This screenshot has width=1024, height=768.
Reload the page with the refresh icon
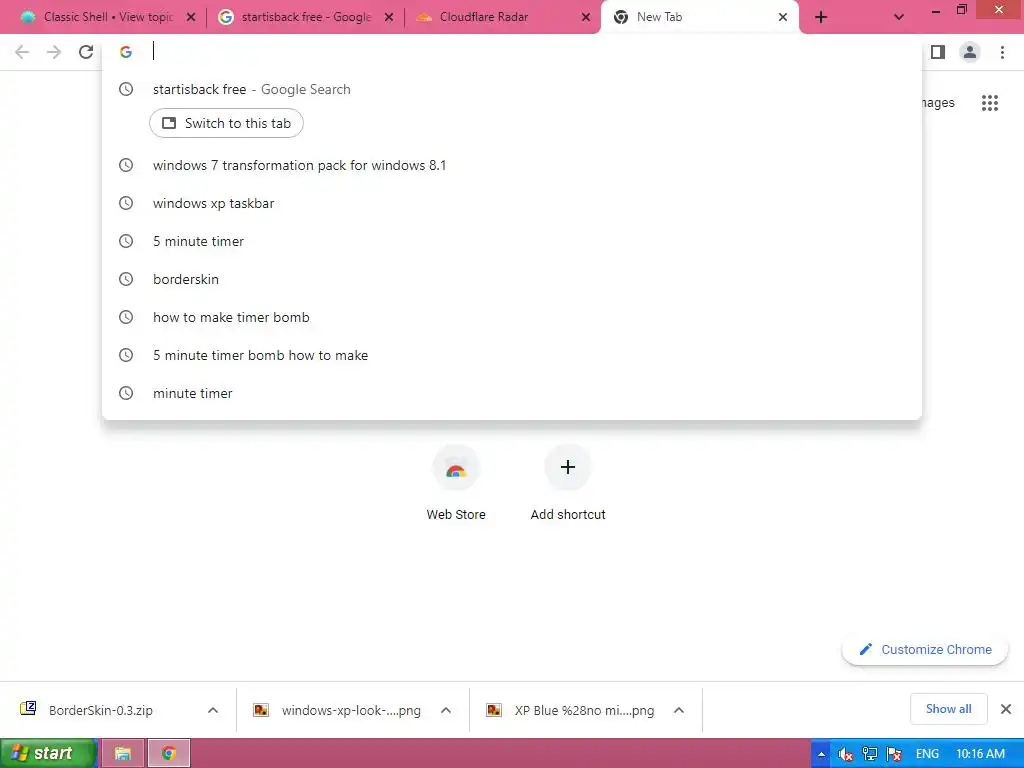pyautogui.click(x=86, y=52)
